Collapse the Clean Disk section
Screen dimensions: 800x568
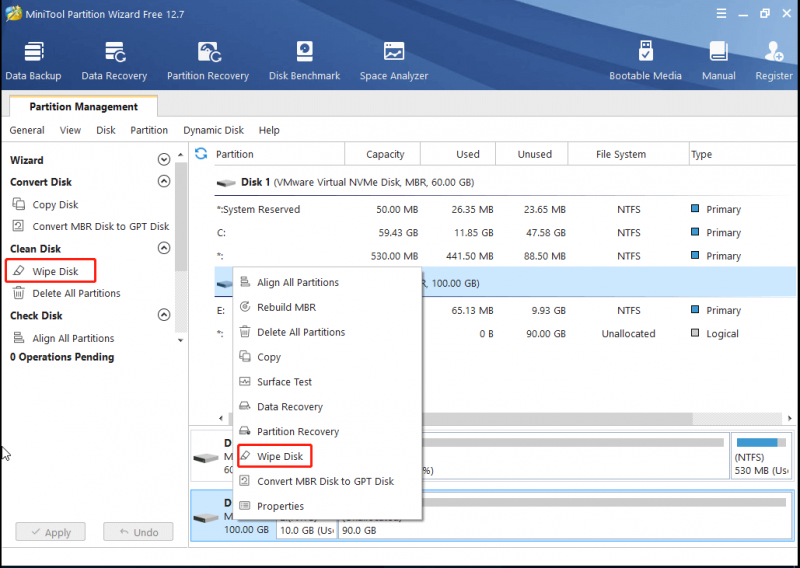tap(164, 248)
